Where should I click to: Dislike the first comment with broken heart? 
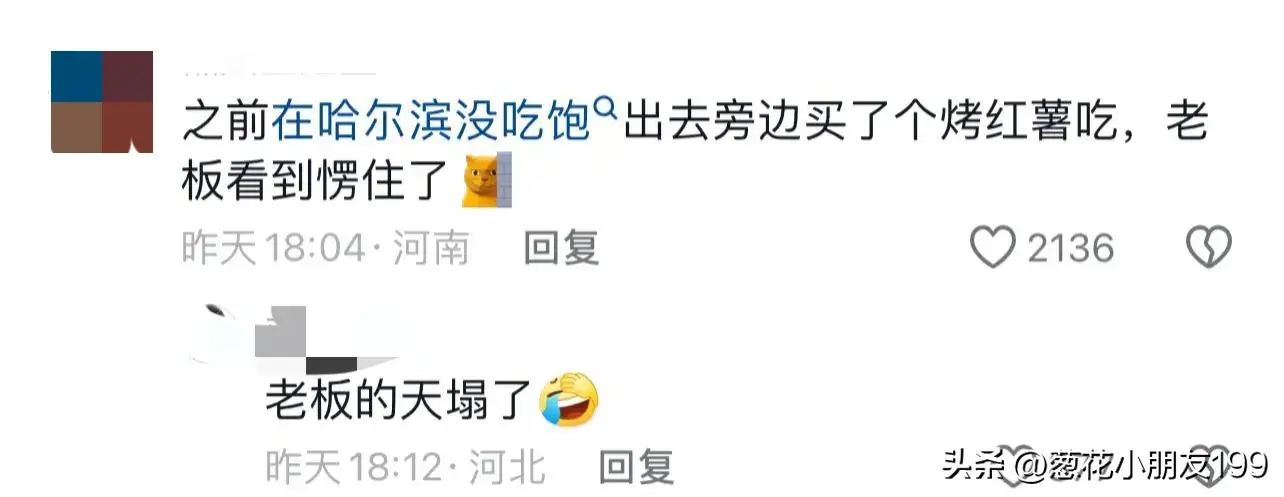click(1208, 247)
